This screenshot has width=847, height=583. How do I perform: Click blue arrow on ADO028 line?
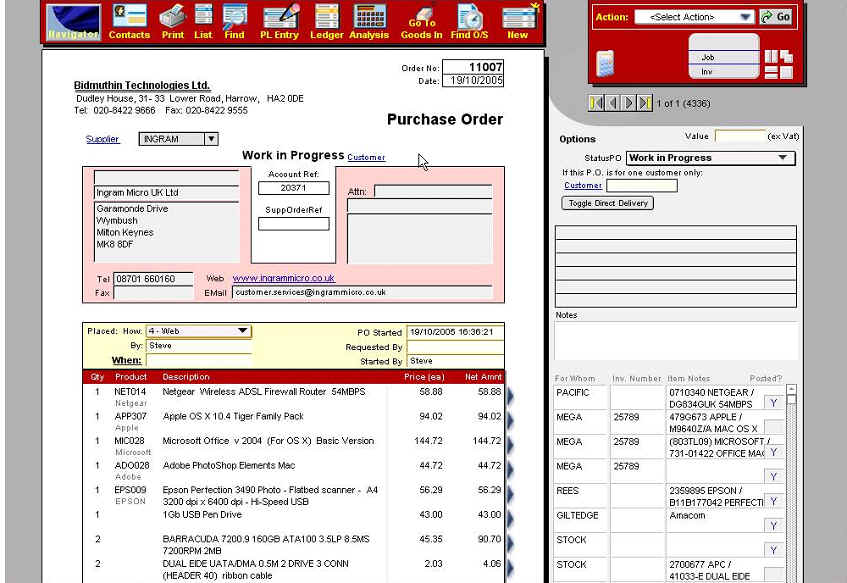click(x=510, y=471)
